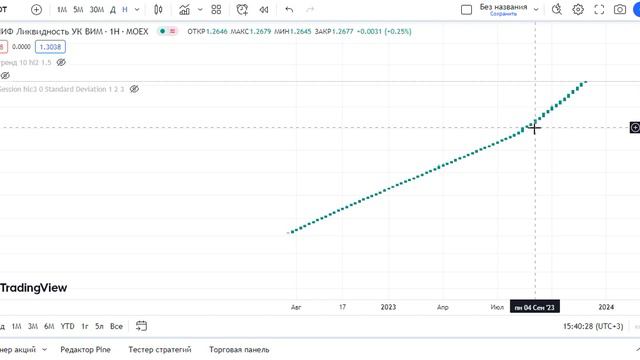
Task: Open the chart type candles selector
Action: click(158, 9)
